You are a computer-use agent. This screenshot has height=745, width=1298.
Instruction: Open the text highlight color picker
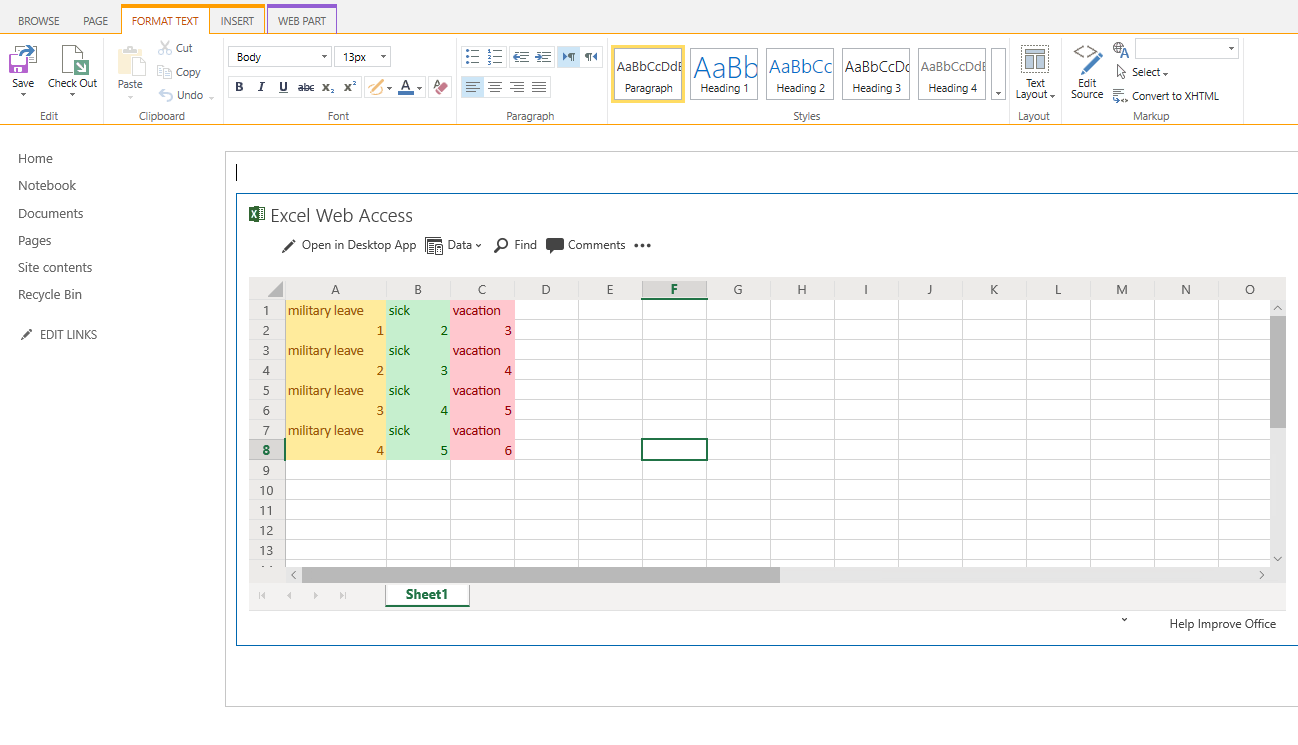[379, 87]
